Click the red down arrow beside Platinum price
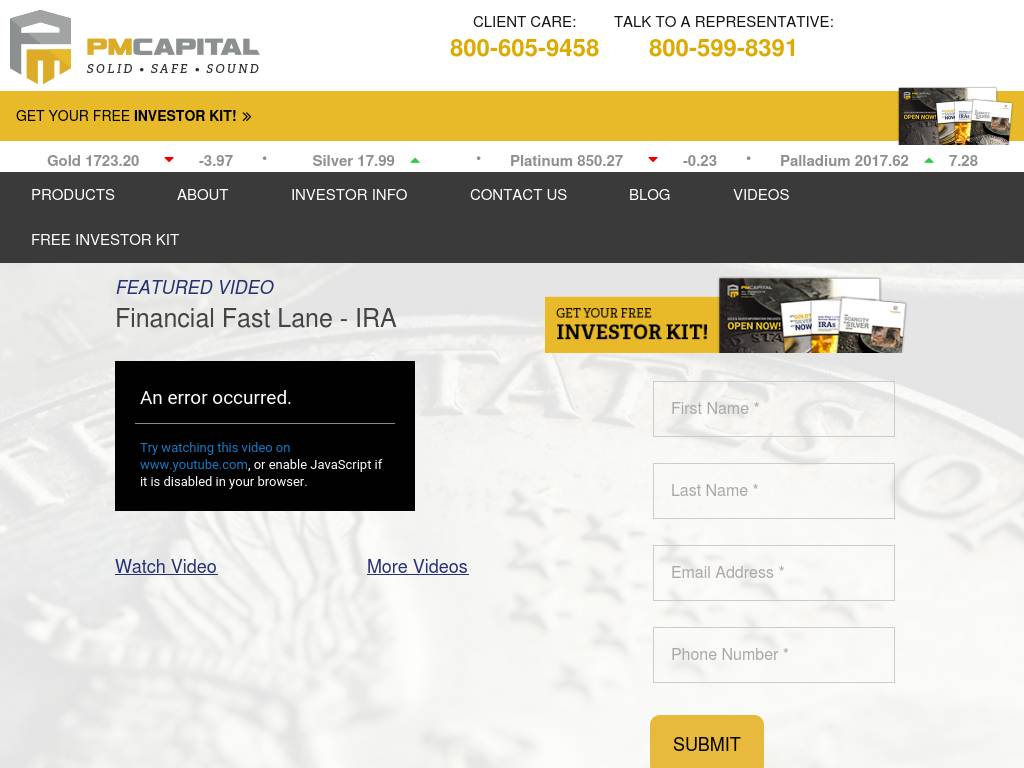Screen dimensions: 1024x768 [x=652, y=159]
